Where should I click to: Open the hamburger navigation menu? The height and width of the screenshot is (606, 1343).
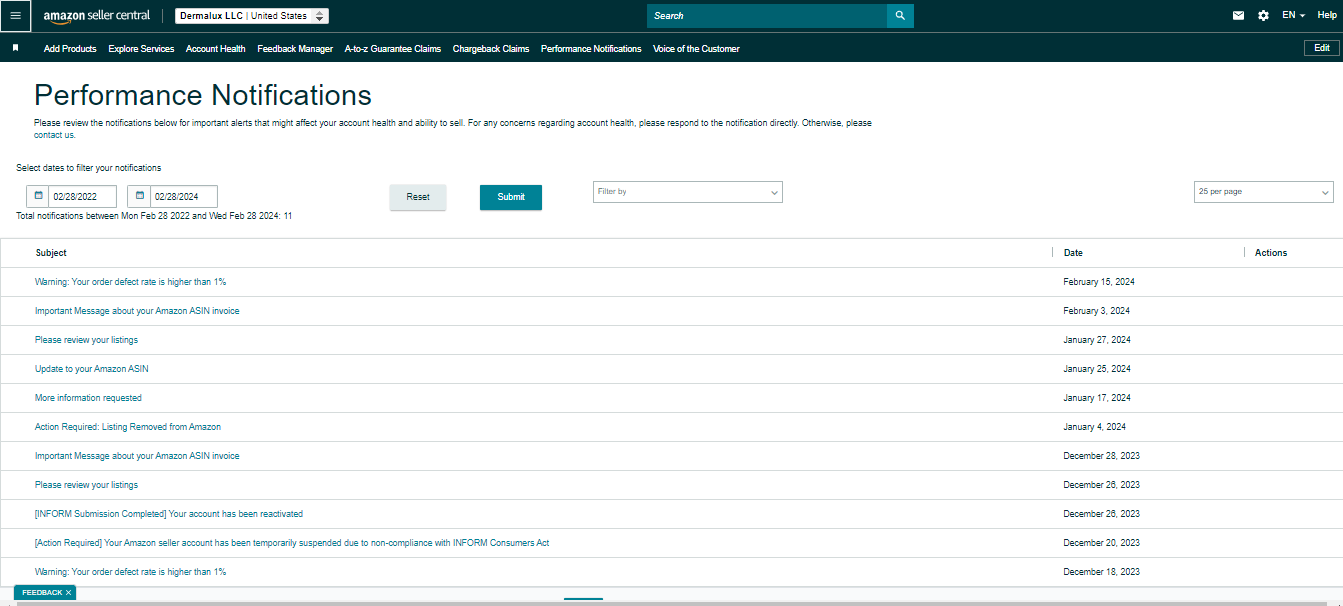[x=15, y=16]
